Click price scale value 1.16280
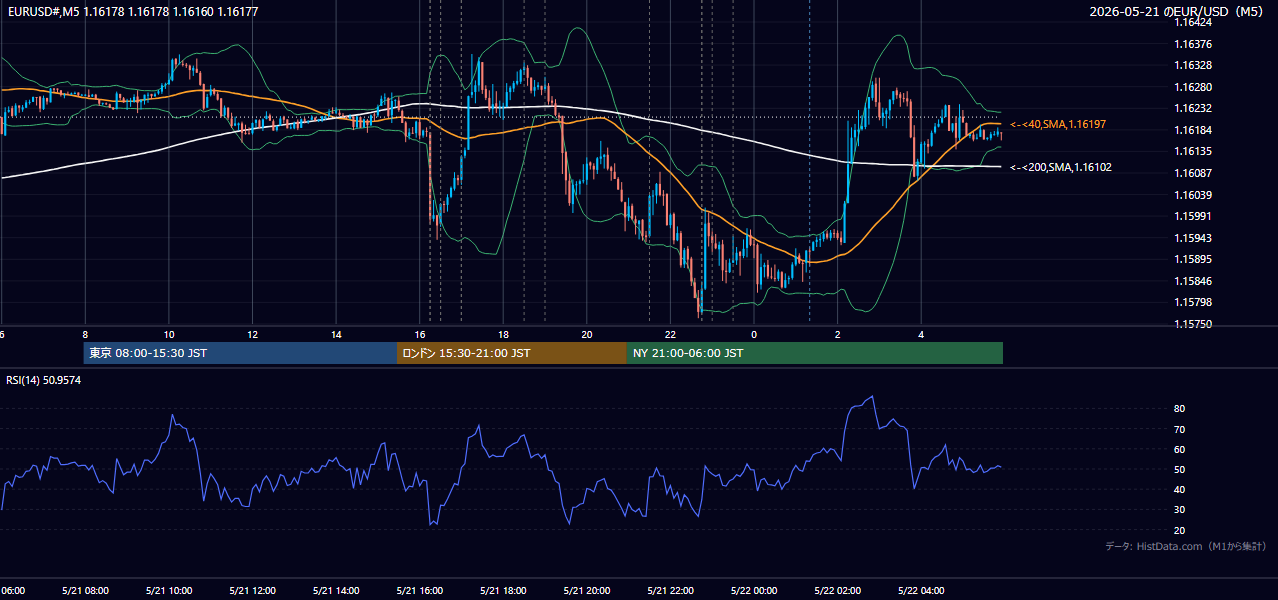The image size is (1278, 600). tap(1192, 87)
